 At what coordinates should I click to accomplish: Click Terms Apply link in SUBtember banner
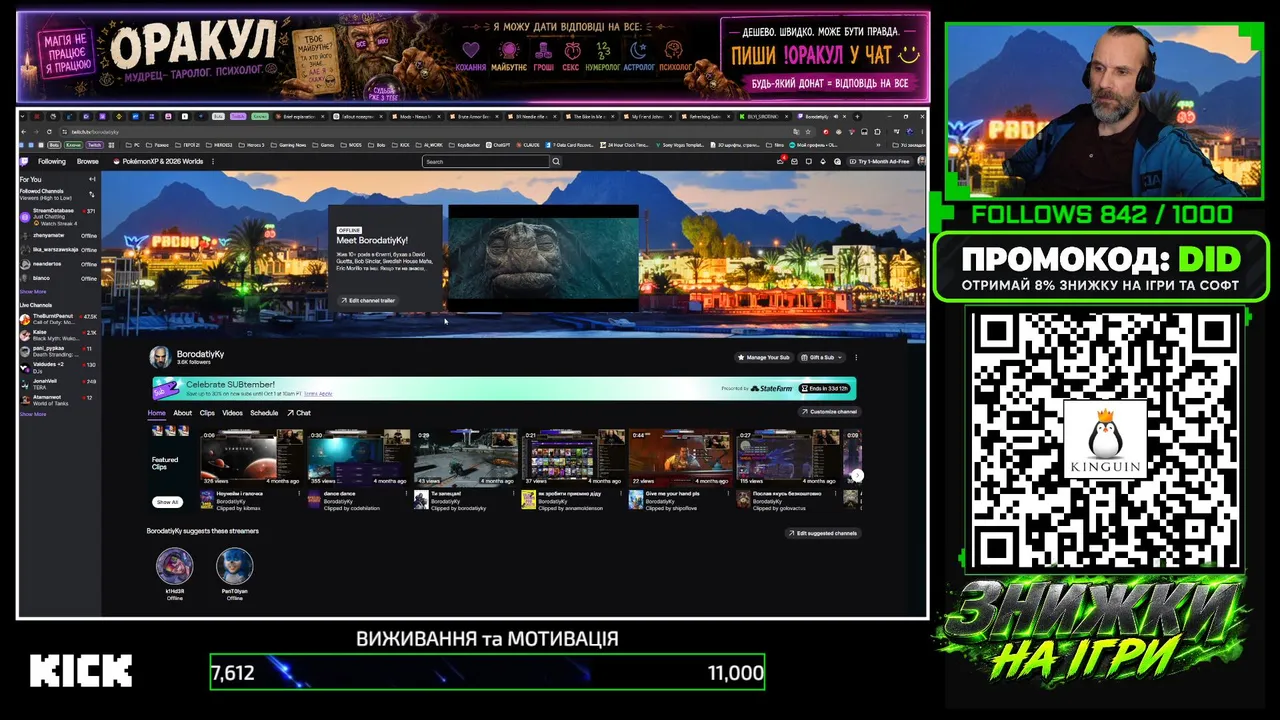pyautogui.click(x=318, y=393)
